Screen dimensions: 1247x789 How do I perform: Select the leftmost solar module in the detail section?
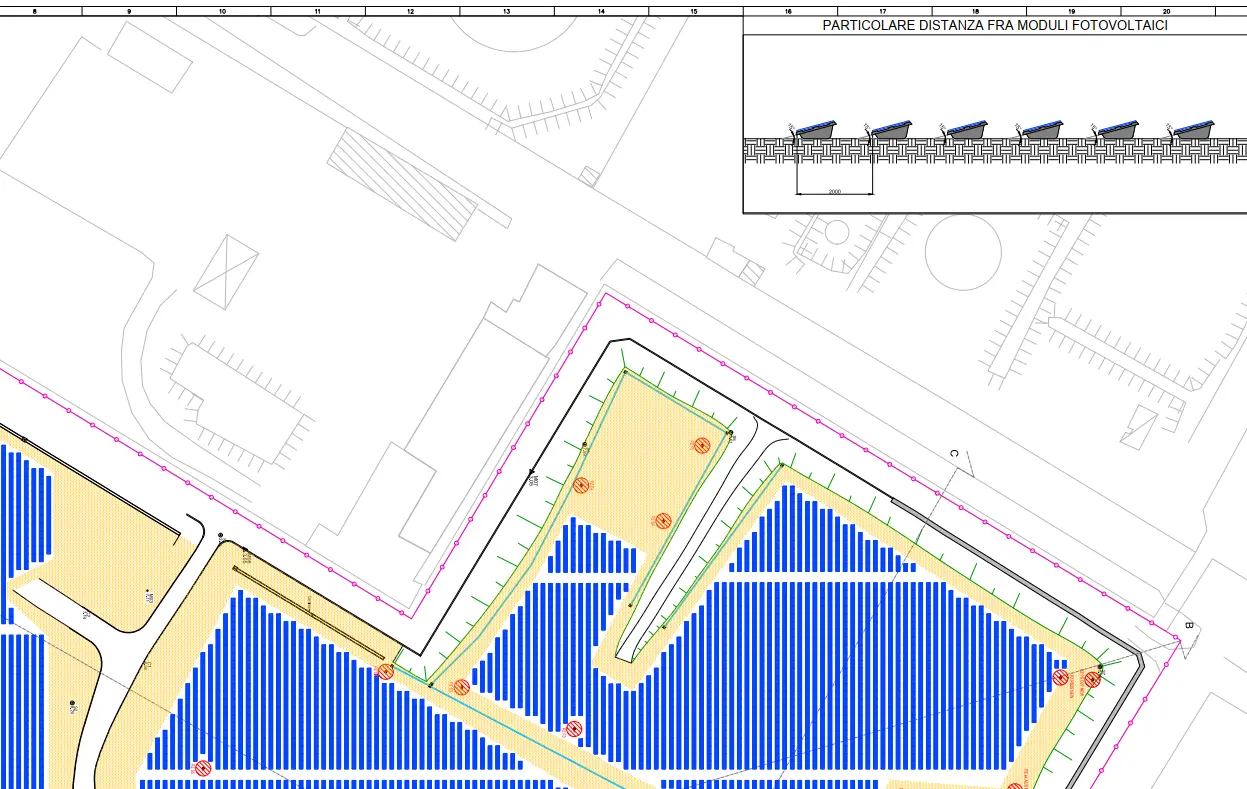[814, 130]
